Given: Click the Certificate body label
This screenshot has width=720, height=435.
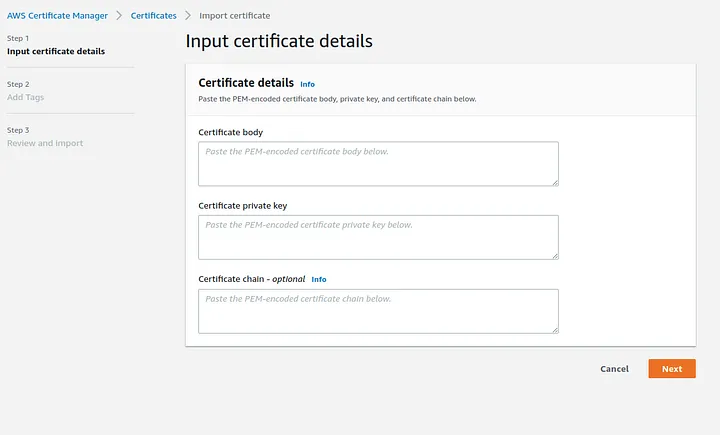Looking at the screenshot, I should point(231,132).
